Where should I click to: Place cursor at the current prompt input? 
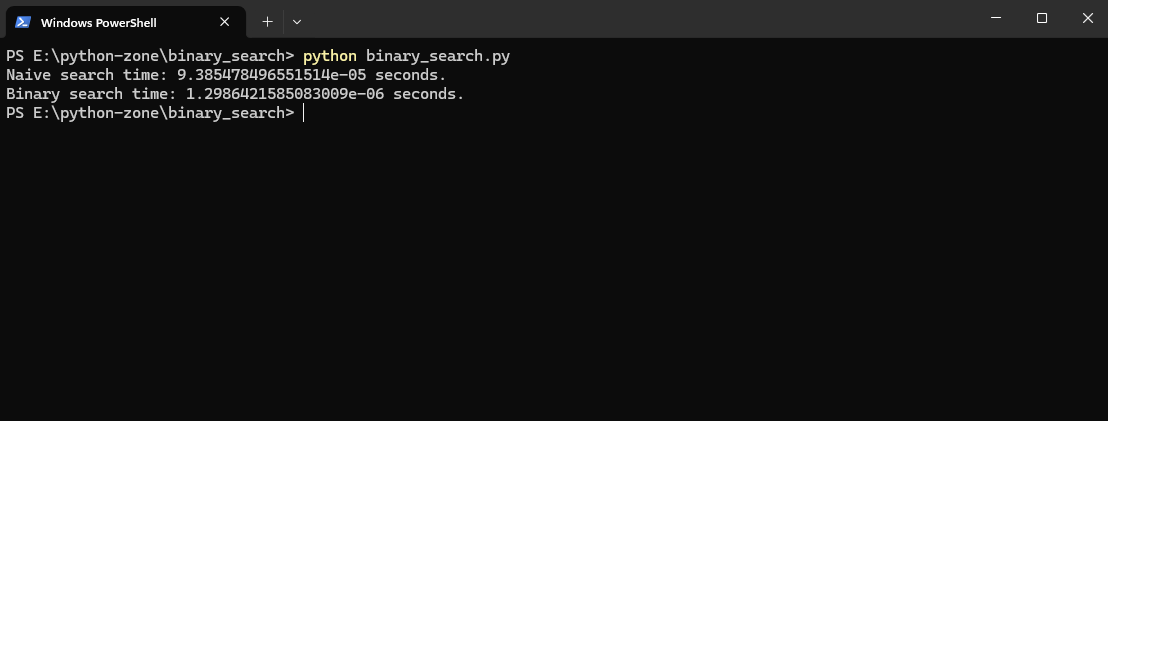[x=304, y=113]
